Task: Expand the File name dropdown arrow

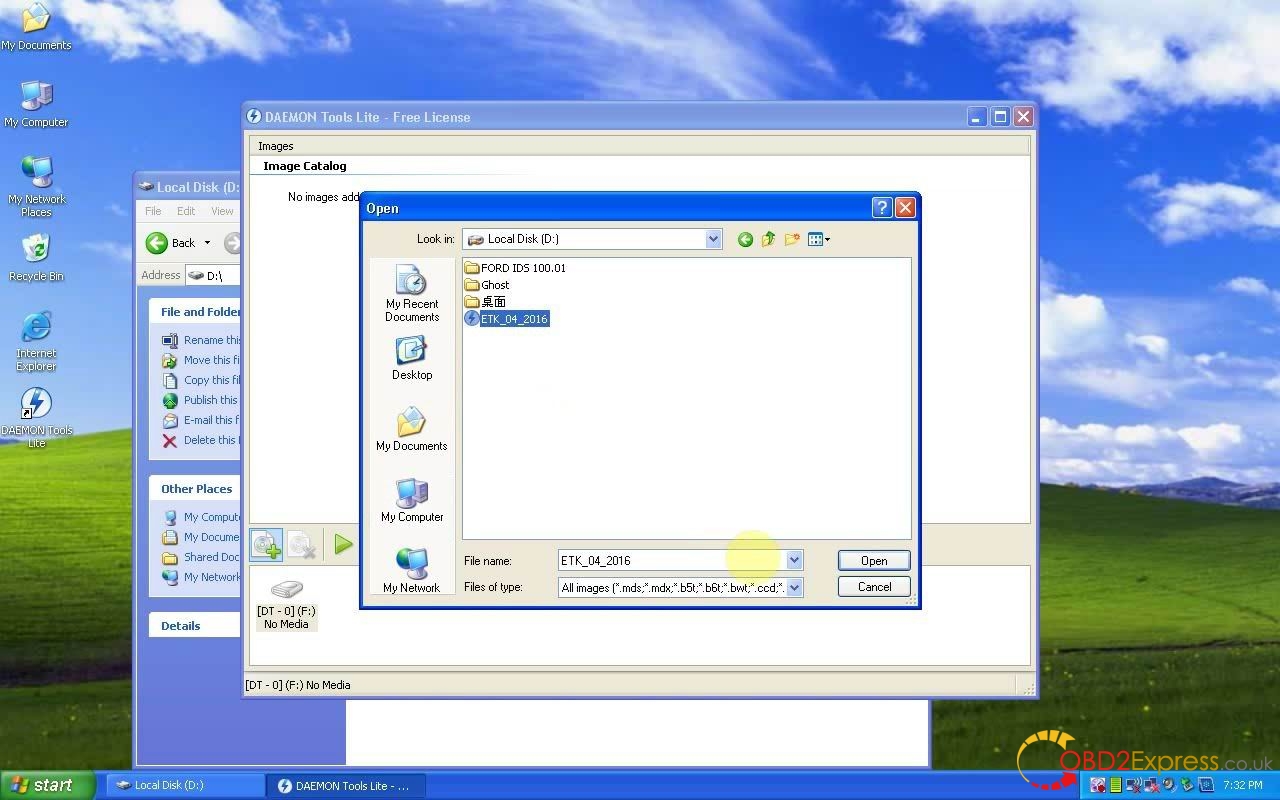Action: (794, 561)
